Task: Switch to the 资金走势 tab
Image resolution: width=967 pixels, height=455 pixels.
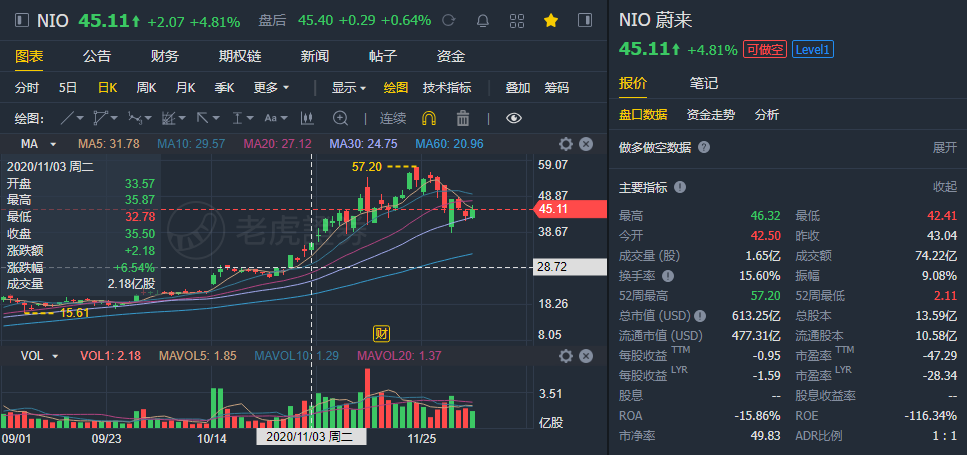Action: [x=710, y=115]
